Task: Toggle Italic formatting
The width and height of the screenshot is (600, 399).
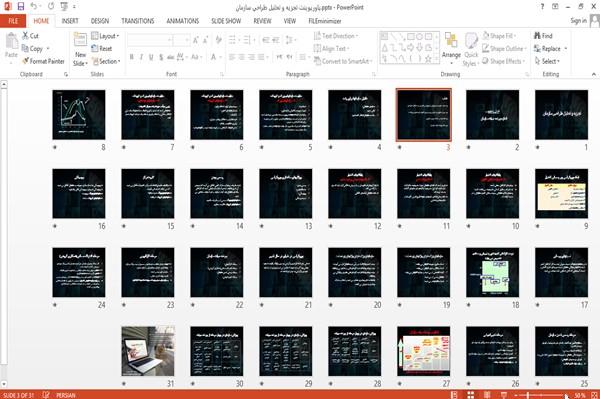Action: point(141,57)
